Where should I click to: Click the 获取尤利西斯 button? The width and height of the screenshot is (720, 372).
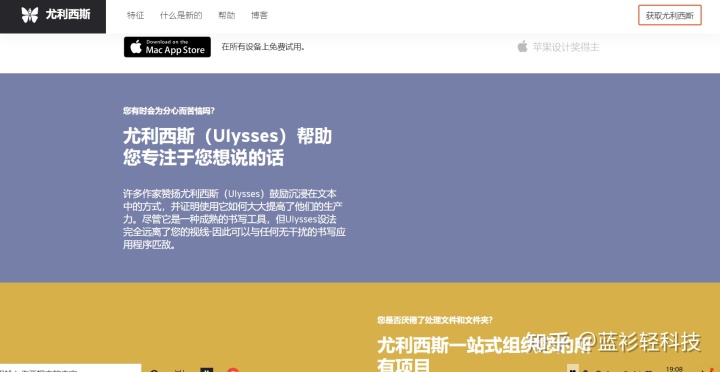669,15
